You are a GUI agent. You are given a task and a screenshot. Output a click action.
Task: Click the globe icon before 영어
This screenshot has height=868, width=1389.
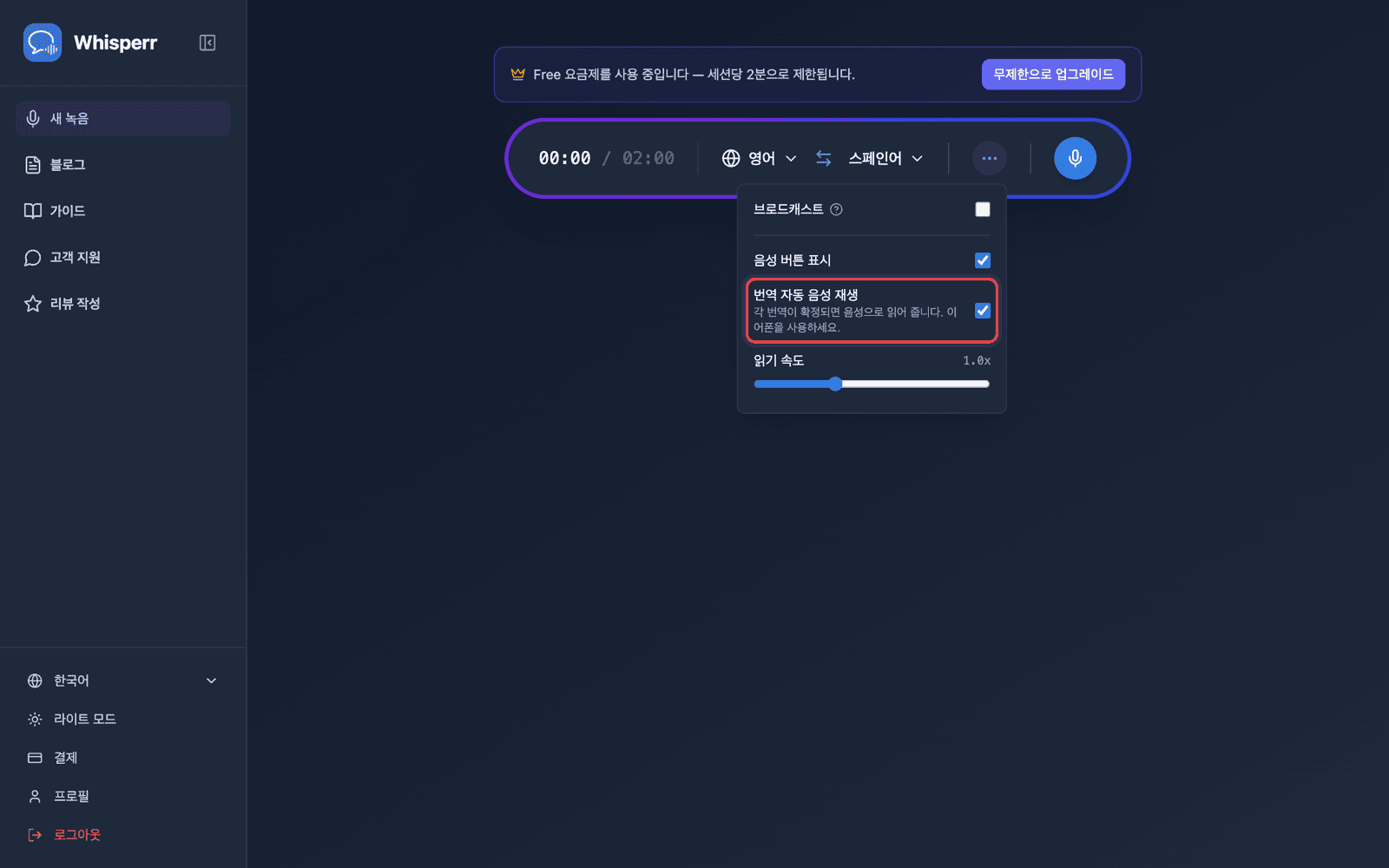coord(731,158)
